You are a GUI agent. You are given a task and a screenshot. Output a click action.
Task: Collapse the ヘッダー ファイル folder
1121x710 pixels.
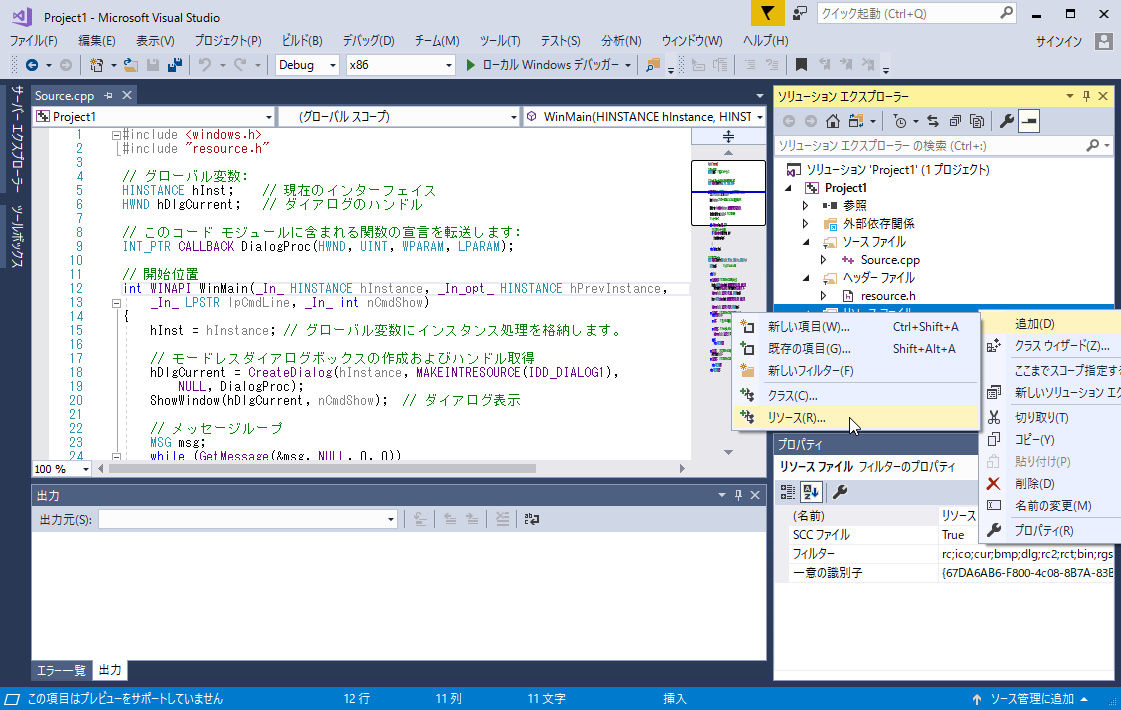(x=806, y=277)
